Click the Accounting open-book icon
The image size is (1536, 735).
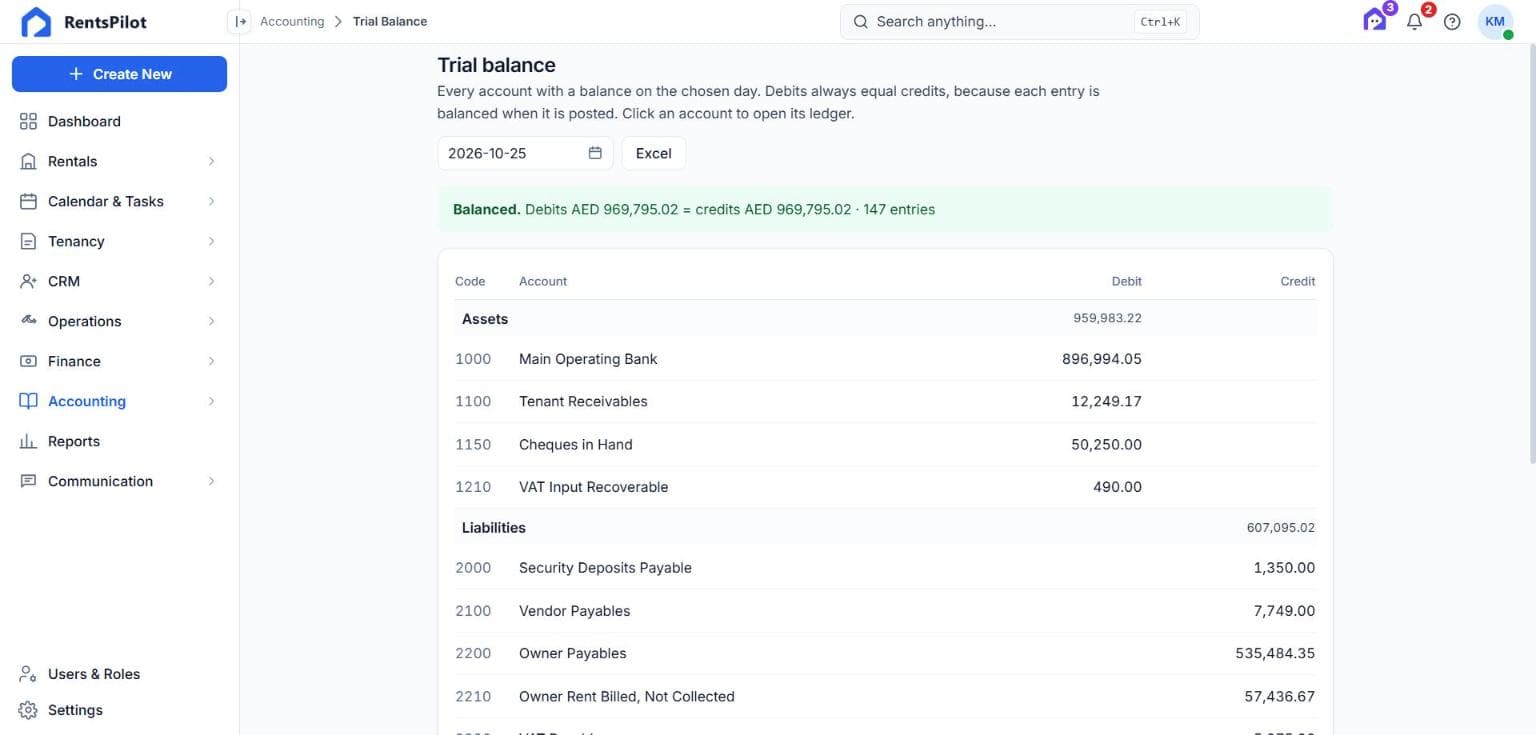tap(28, 401)
